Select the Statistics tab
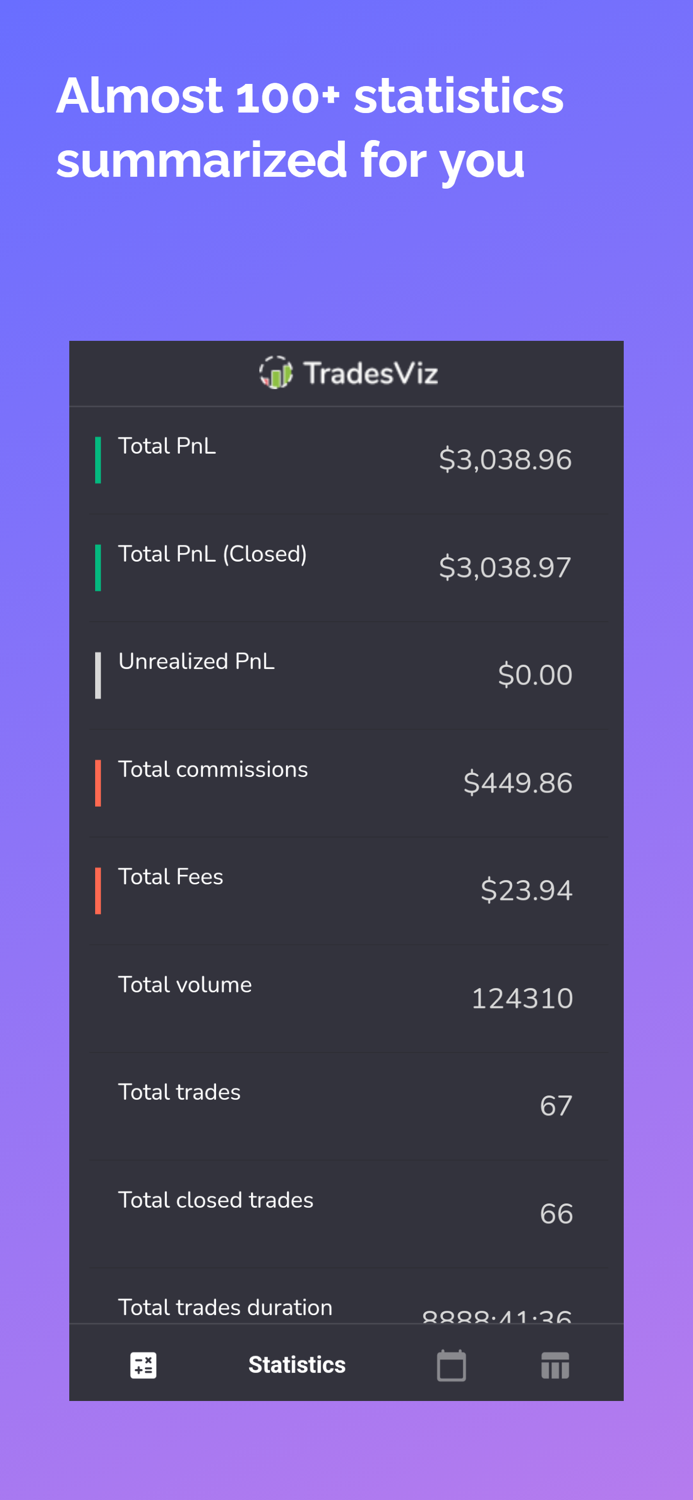 (296, 1364)
